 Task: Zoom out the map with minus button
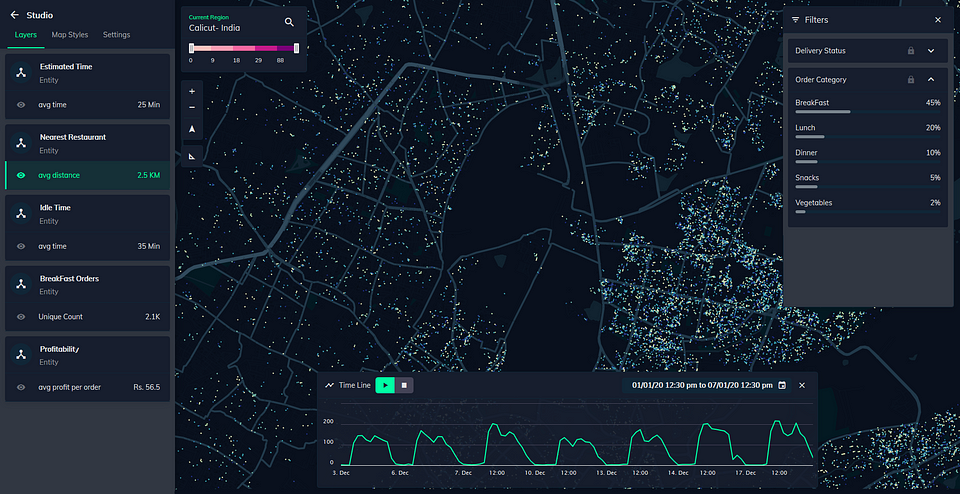tap(192, 108)
